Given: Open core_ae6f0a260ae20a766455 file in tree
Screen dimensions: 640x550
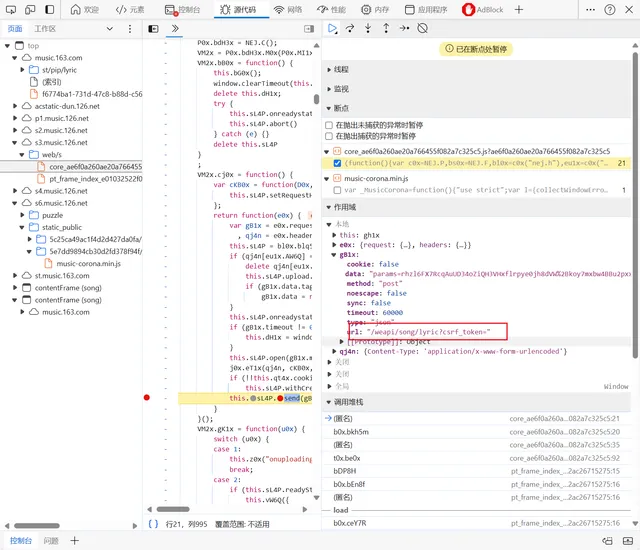Looking at the screenshot, I should [x=96, y=166].
